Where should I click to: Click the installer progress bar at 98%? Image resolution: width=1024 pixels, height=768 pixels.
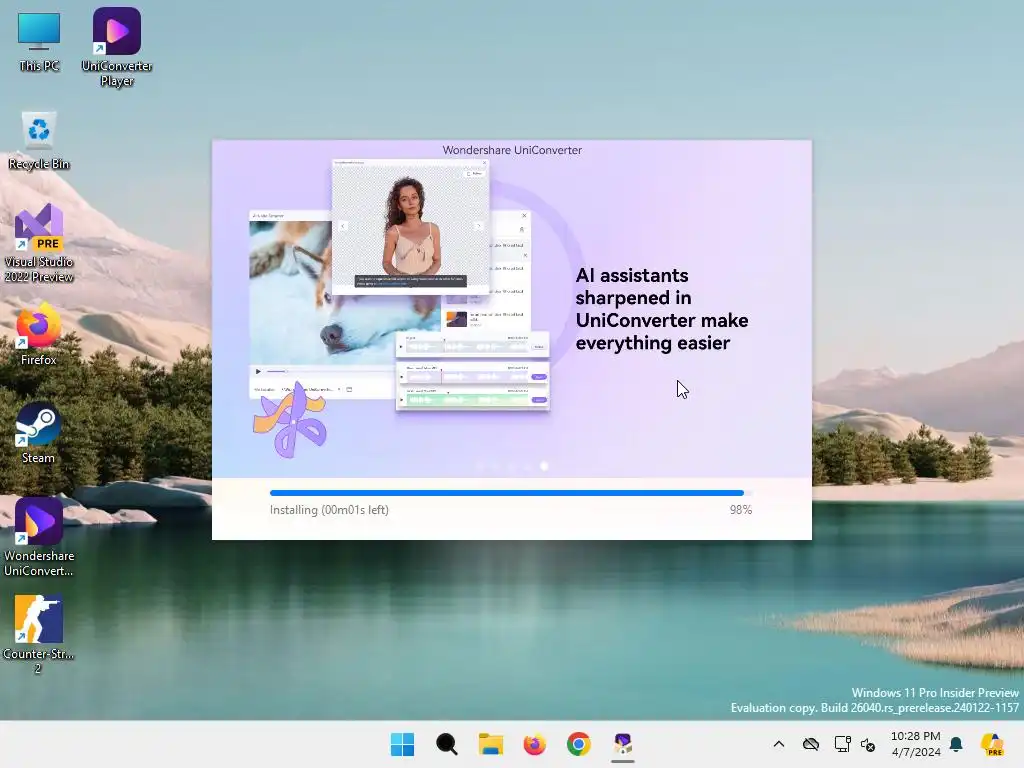(x=511, y=493)
